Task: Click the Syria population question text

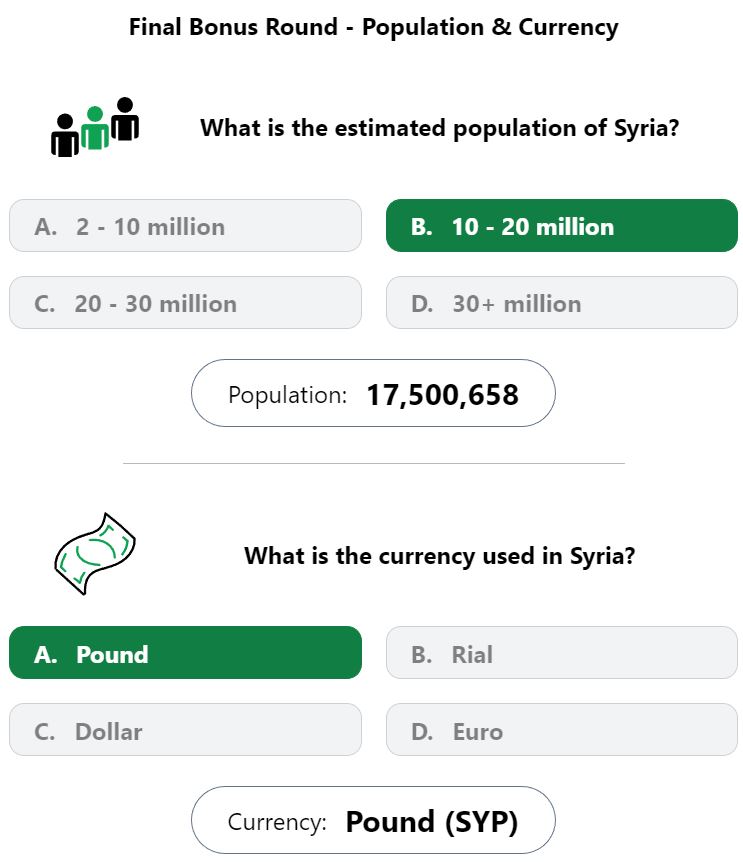Action: [440, 128]
